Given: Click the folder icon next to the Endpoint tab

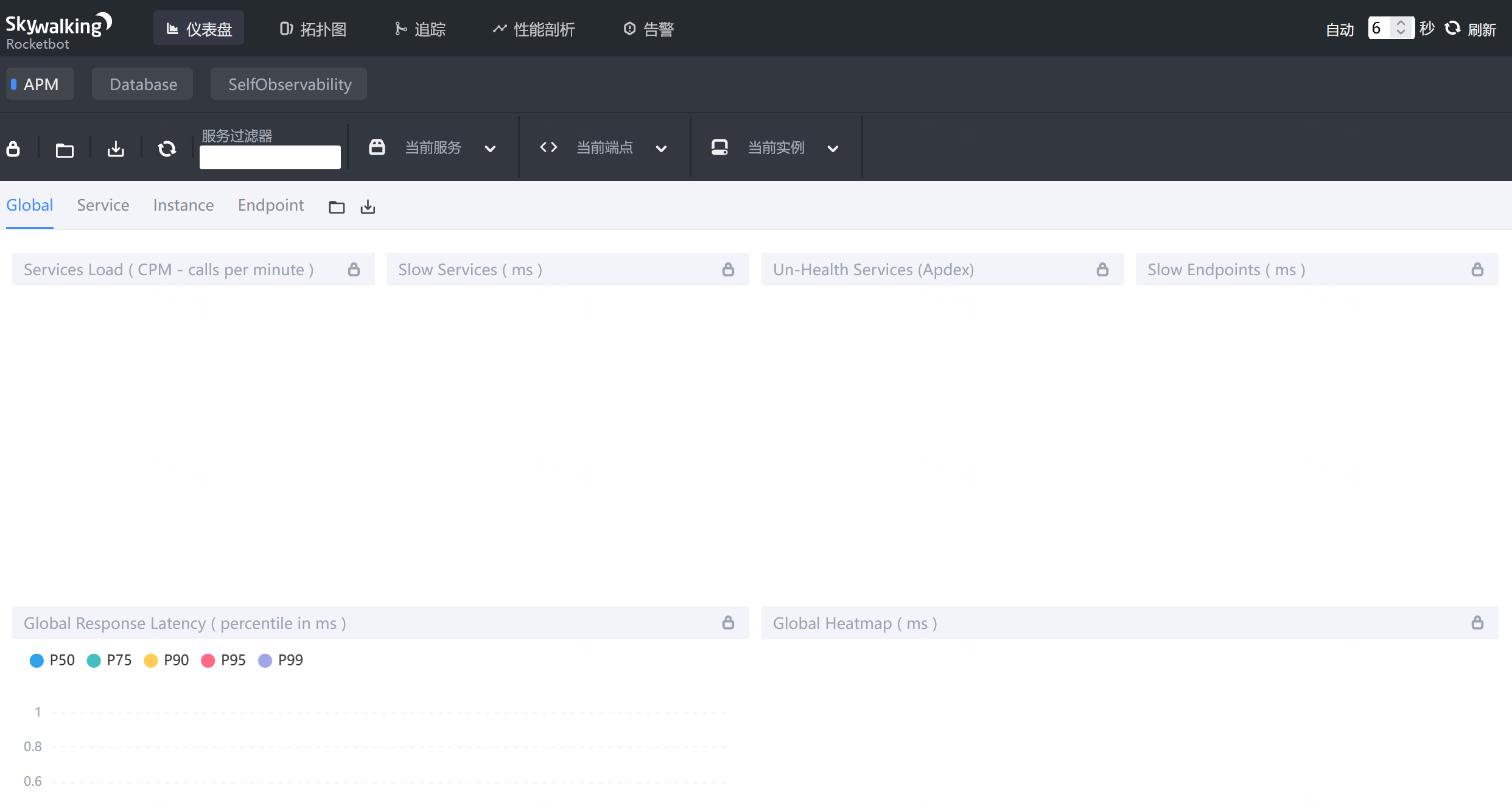Looking at the screenshot, I should point(337,207).
